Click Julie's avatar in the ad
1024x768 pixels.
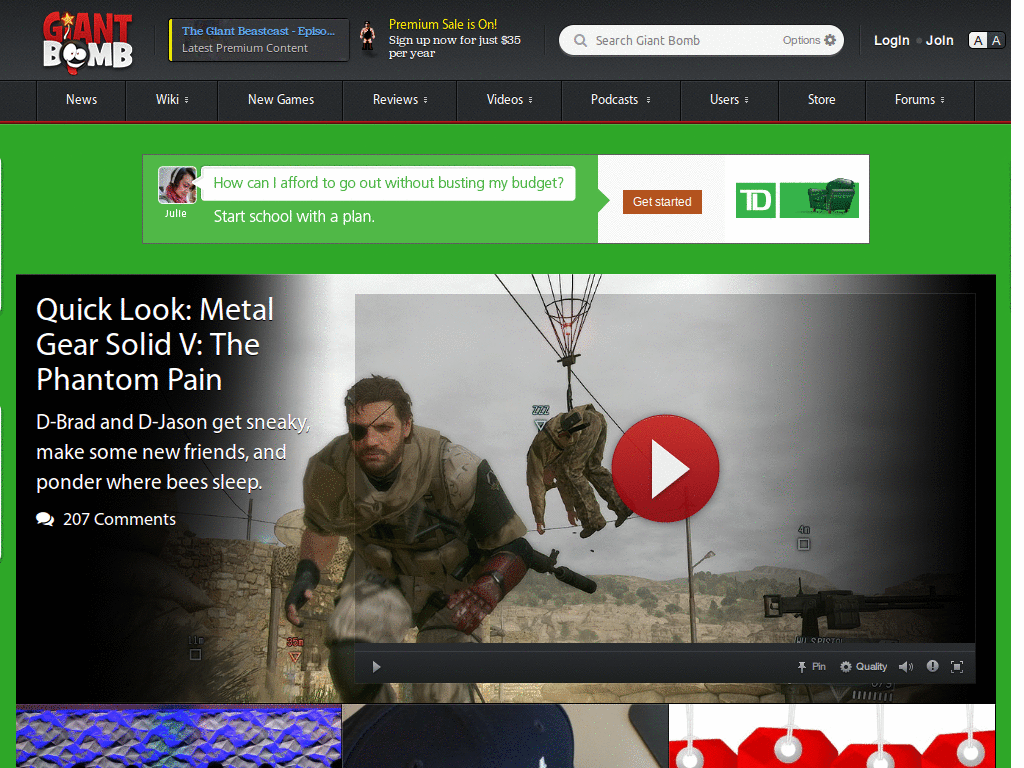tap(177, 185)
